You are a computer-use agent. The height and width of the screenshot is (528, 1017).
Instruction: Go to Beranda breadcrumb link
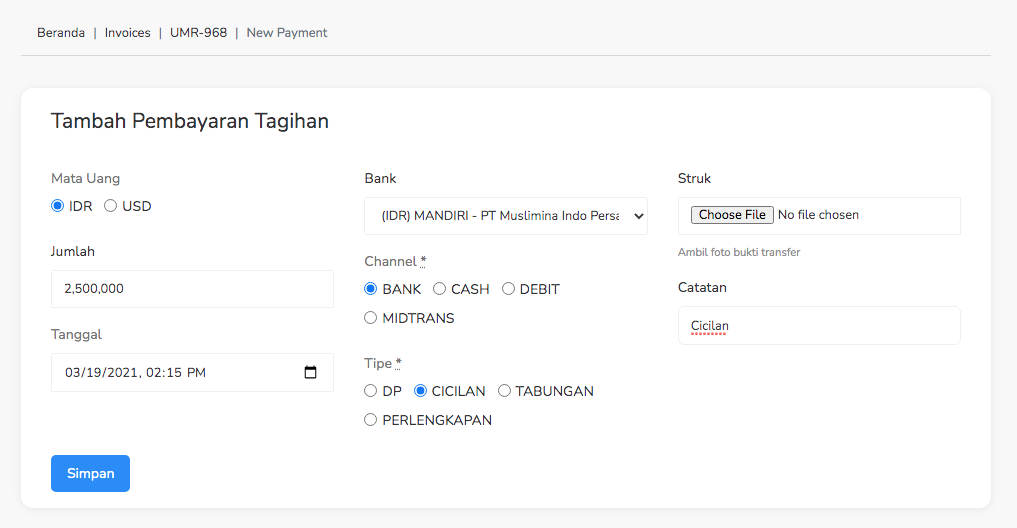pos(61,33)
